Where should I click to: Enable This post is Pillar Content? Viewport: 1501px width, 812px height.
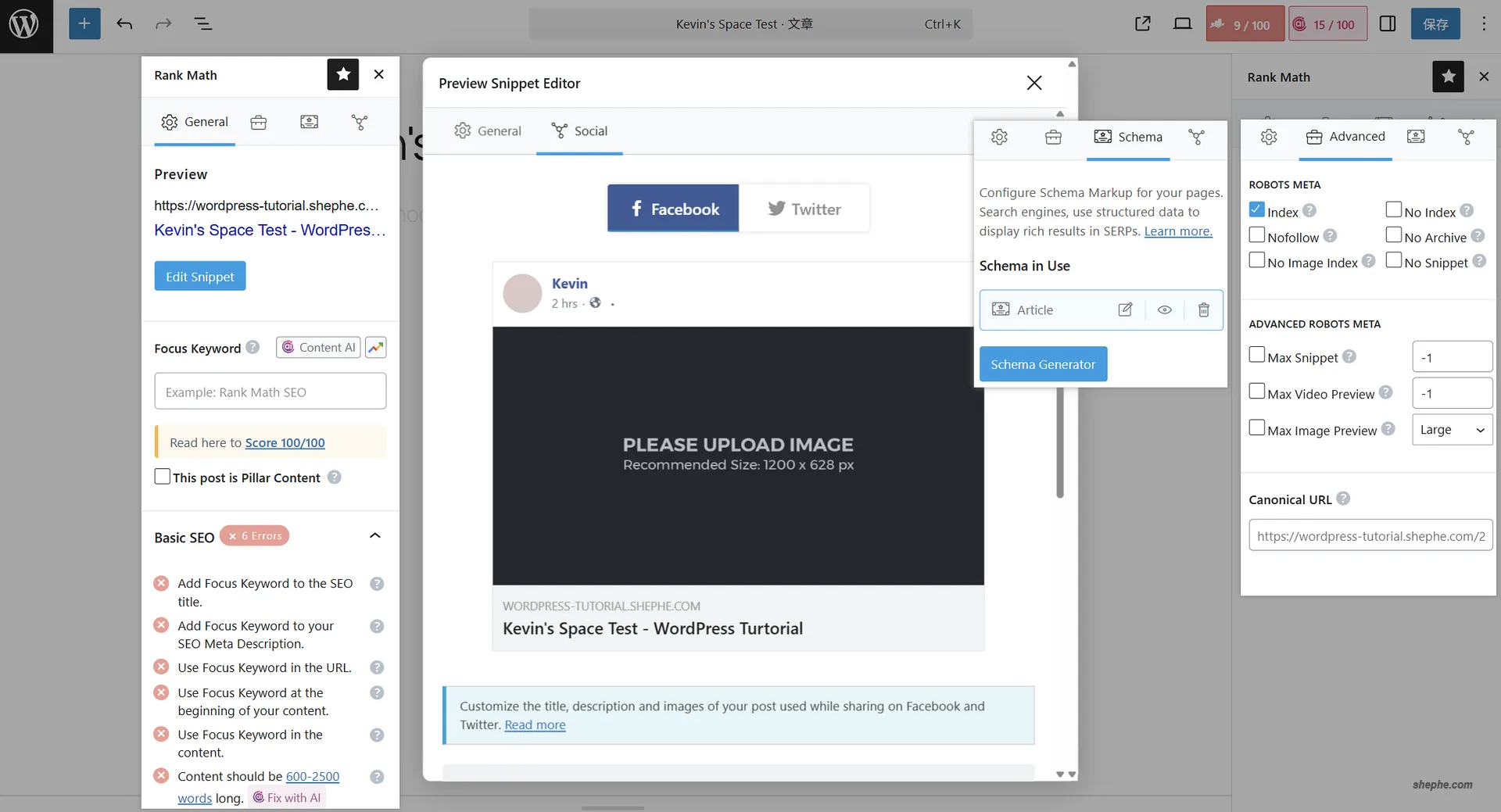click(x=163, y=477)
